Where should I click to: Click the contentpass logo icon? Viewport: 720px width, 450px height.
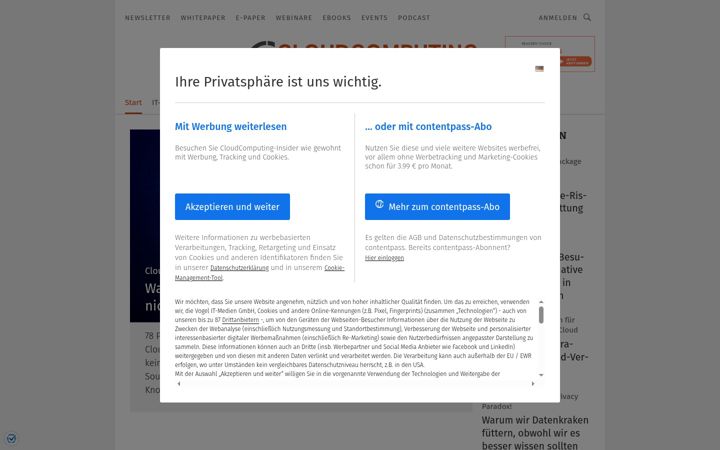379,204
